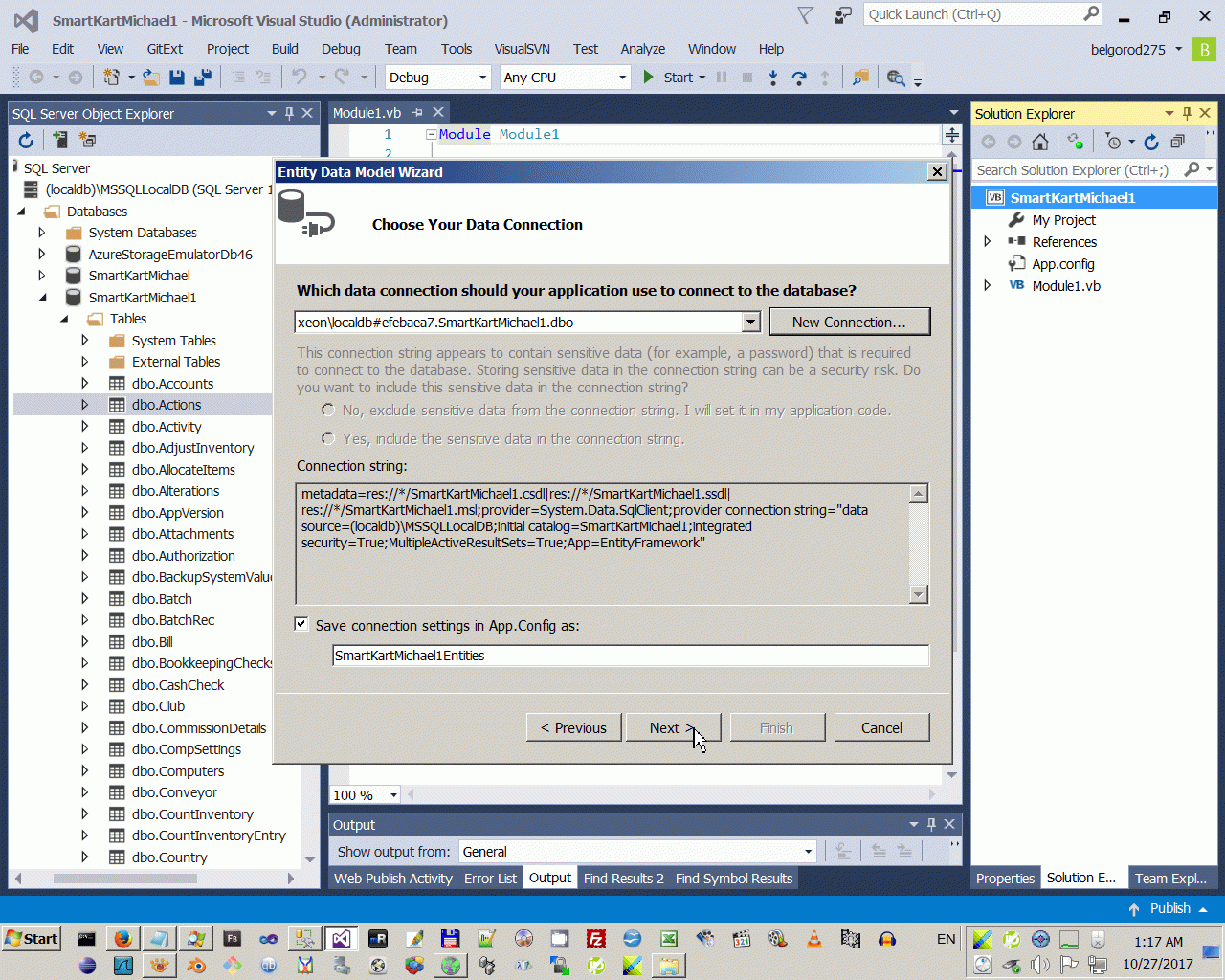The width and height of the screenshot is (1225, 980).
Task: Open the Analyze menu
Action: [642, 49]
